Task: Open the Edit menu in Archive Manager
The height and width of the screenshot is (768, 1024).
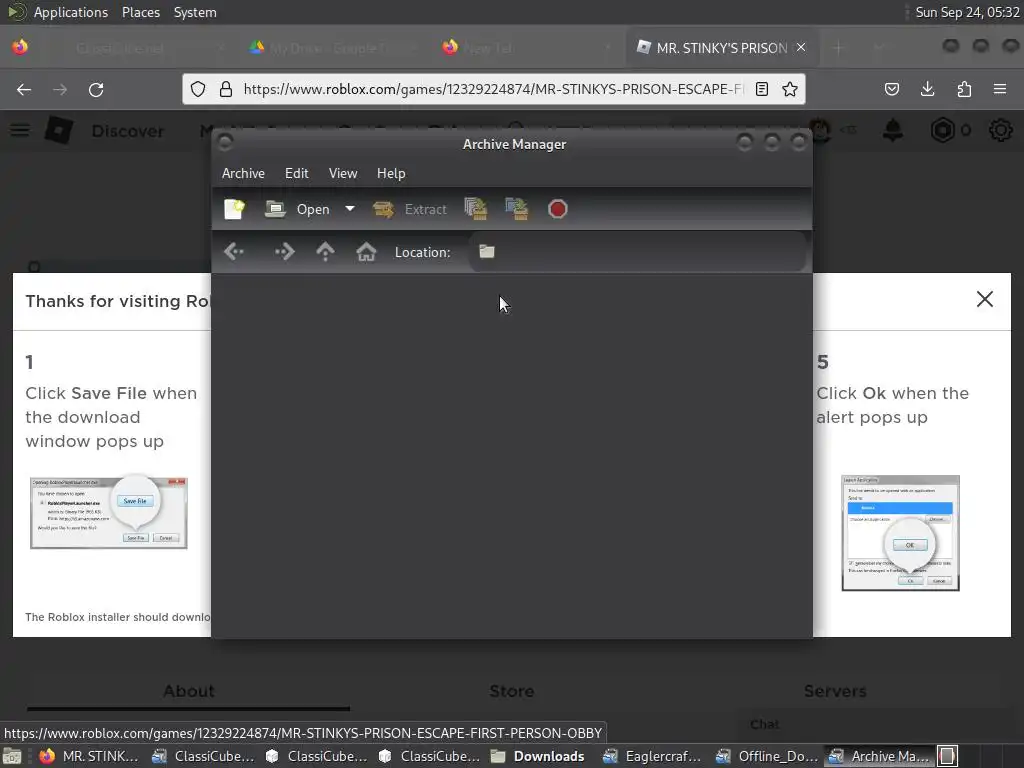Action: click(296, 173)
